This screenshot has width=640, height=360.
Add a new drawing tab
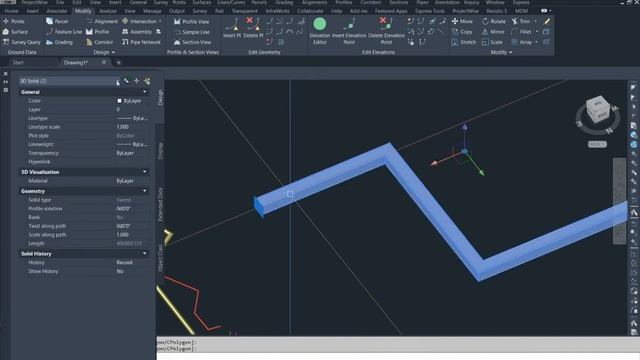[118, 62]
